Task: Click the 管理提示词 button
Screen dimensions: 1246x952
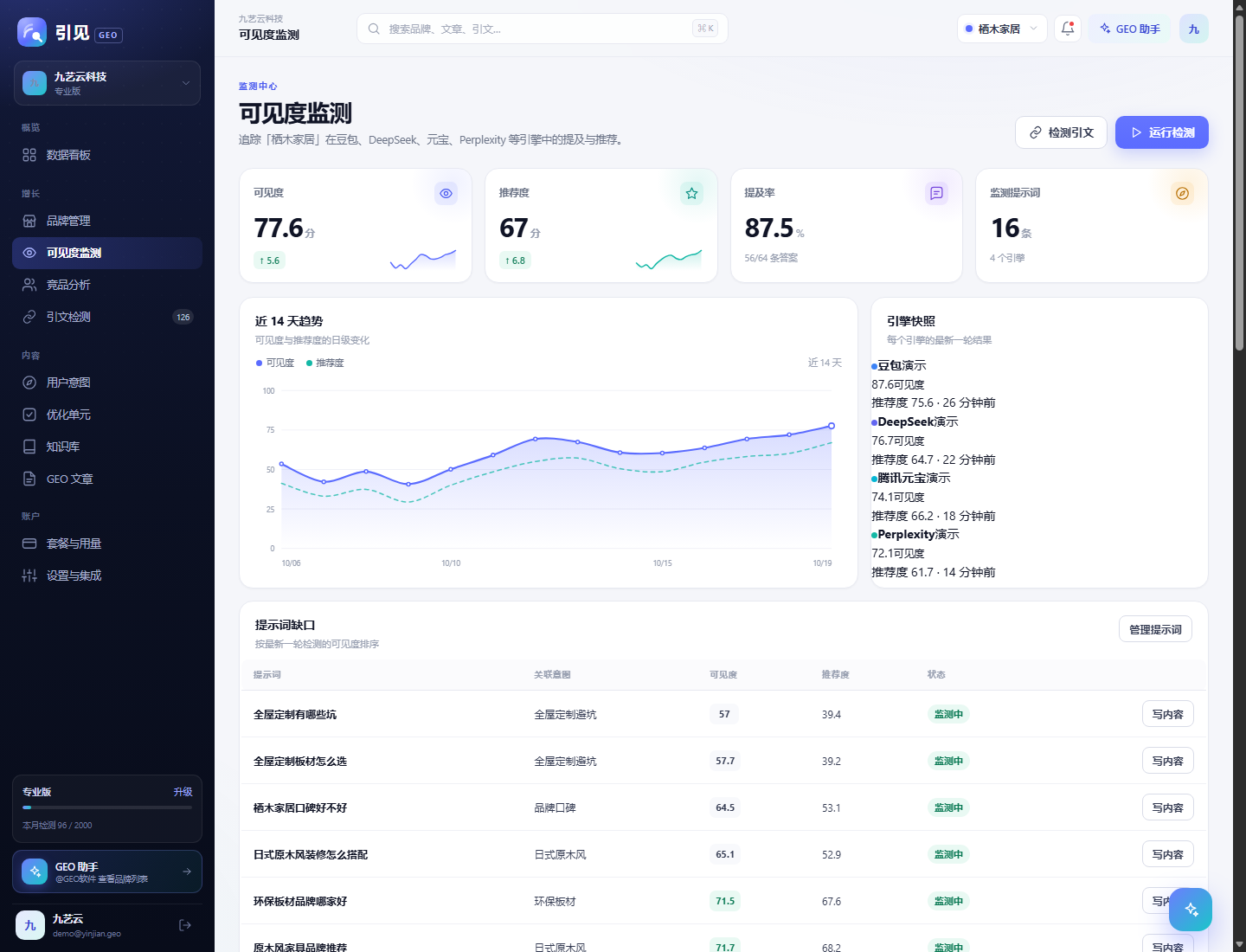Action: pos(1155,629)
